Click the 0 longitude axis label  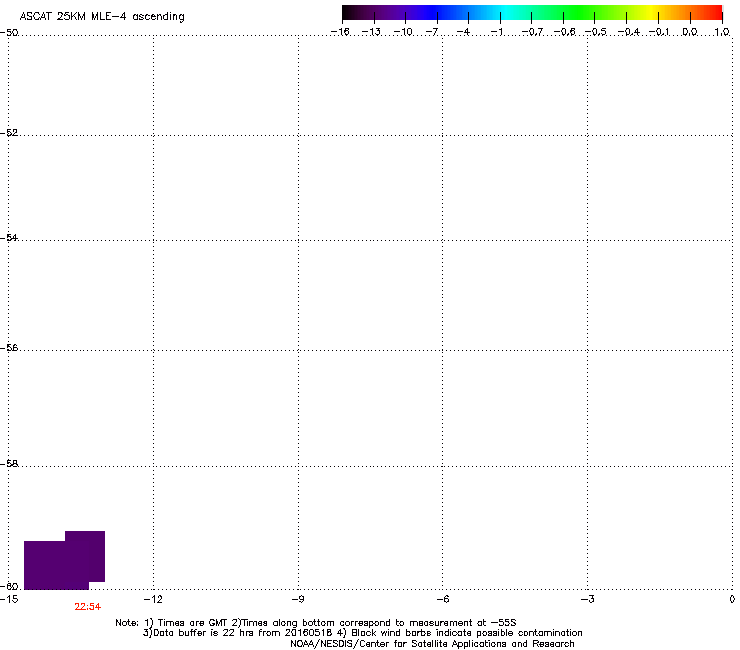[x=732, y=599]
